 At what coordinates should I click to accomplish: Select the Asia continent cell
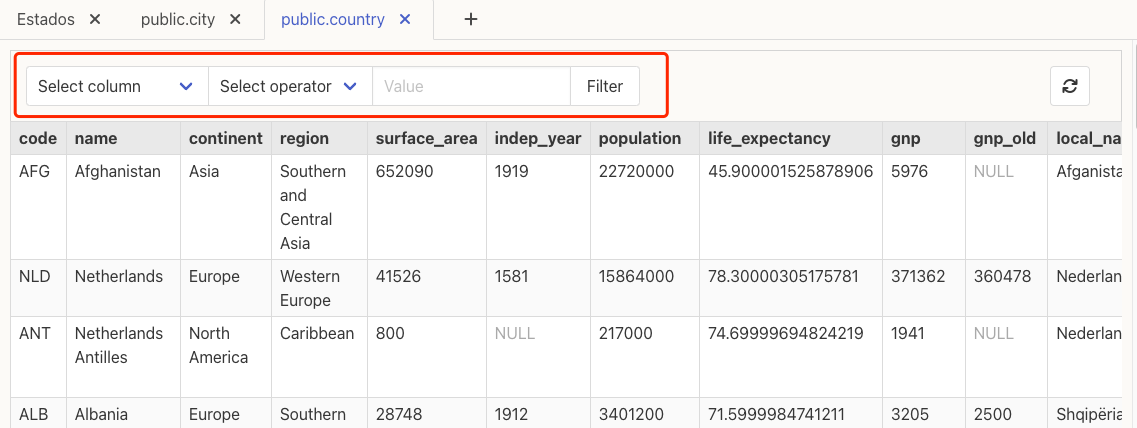click(x=226, y=207)
